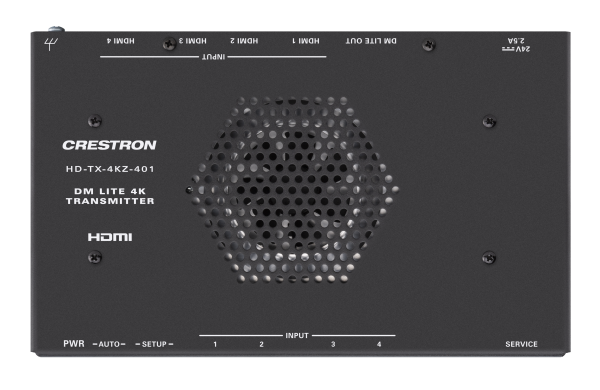The image size is (600, 390).
Task: Click the screw below the HDMI logo
Action: point(95,257)
